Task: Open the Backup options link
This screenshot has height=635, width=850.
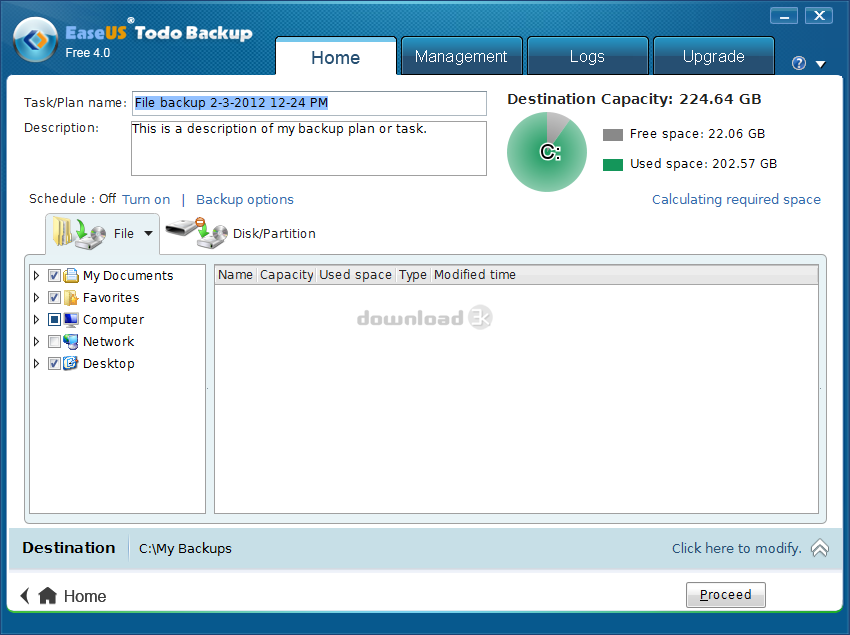Action: point(245,200)
